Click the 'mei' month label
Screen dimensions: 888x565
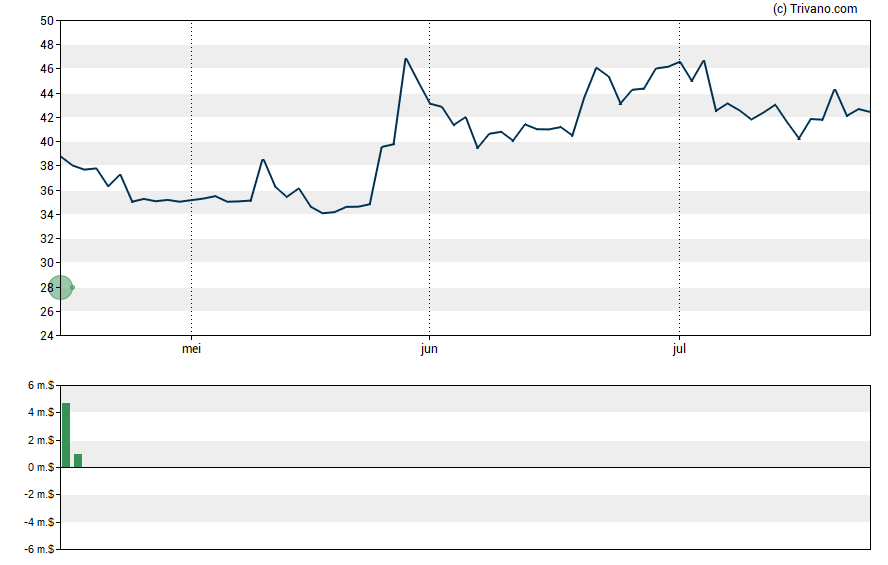191,349
